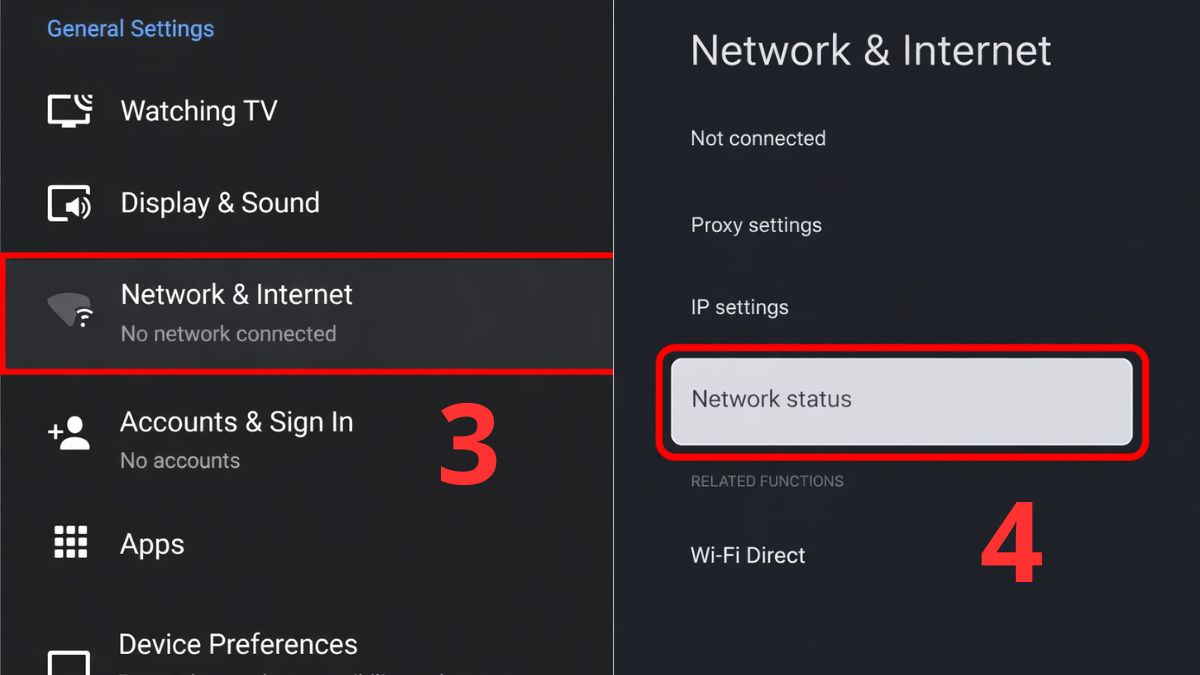Image resolution: width=1200 pixels, height=675 pixels.
Task: Click the add-account person icon
Action: (70, 433)
